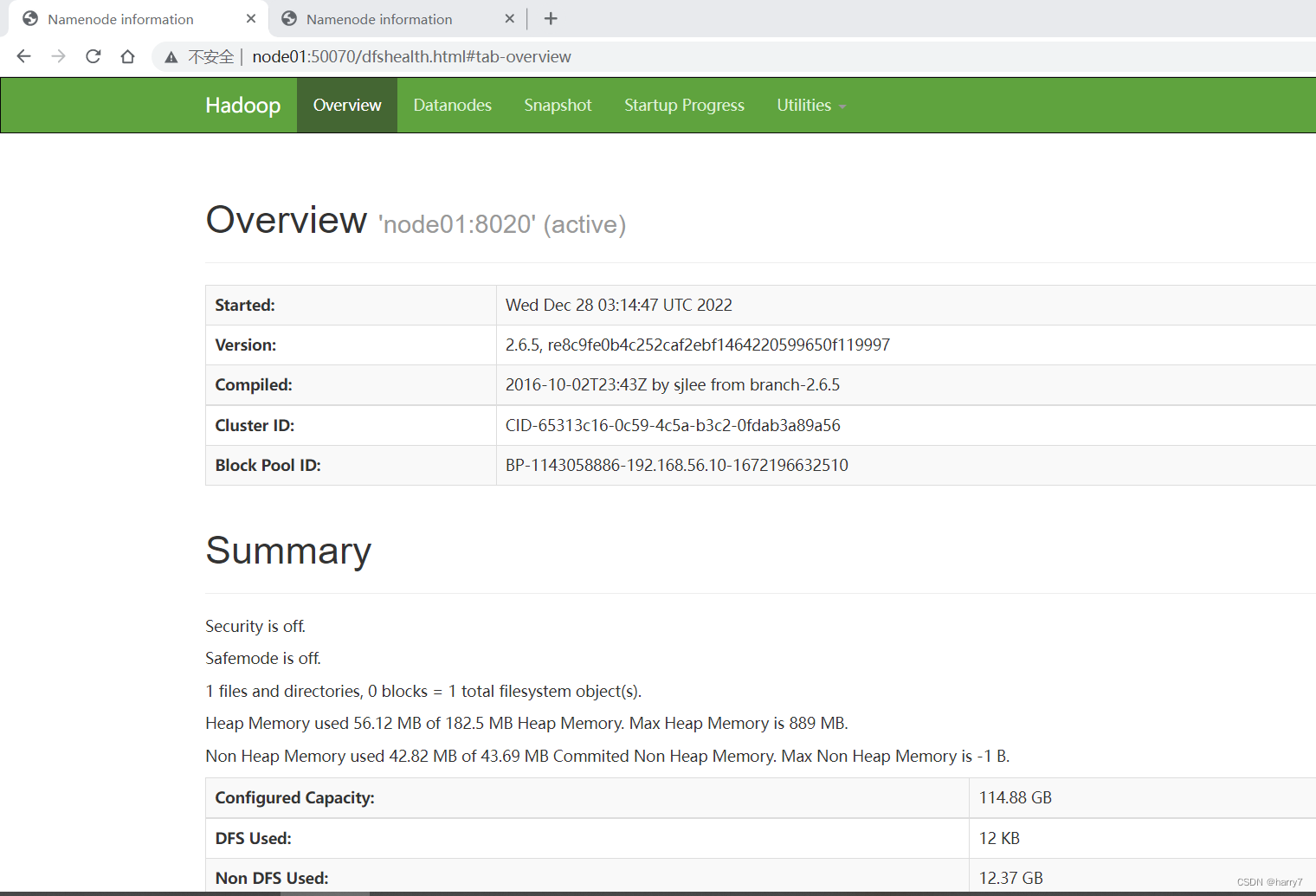Click the 'Non DFS Used:' label
1316x896 pixels.
point(272,878)
